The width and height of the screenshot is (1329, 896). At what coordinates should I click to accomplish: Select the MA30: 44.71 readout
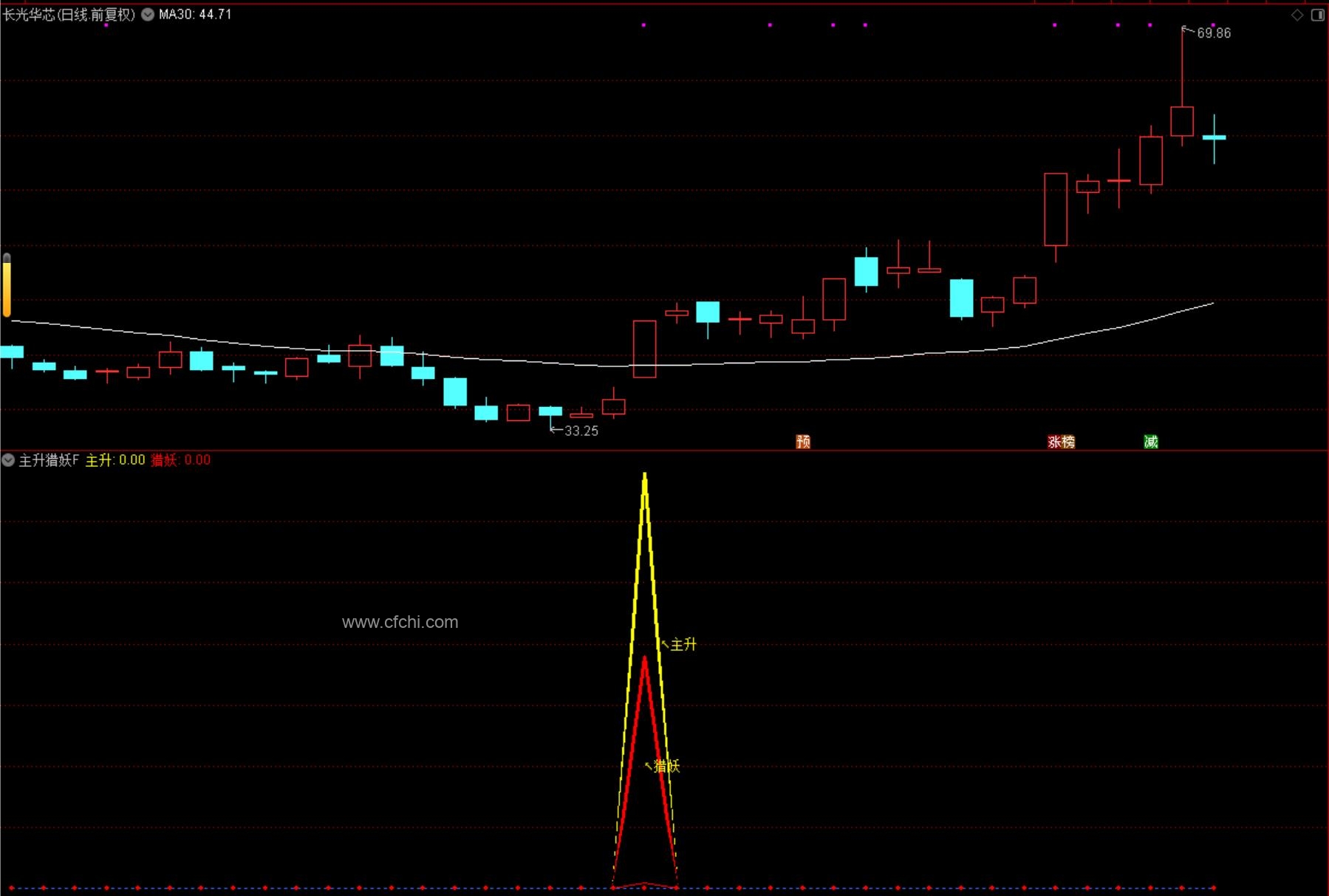tap(195, 15)
